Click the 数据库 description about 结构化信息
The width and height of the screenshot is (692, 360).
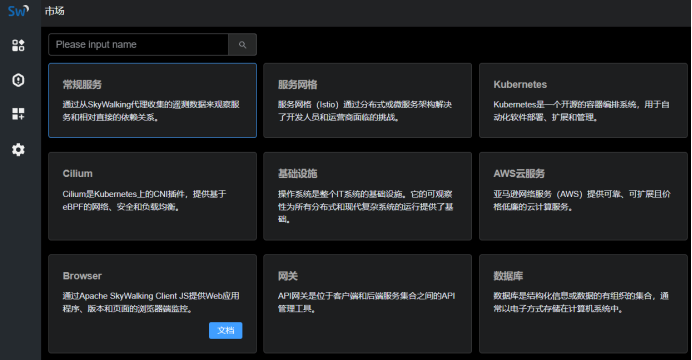coord(581,302)
